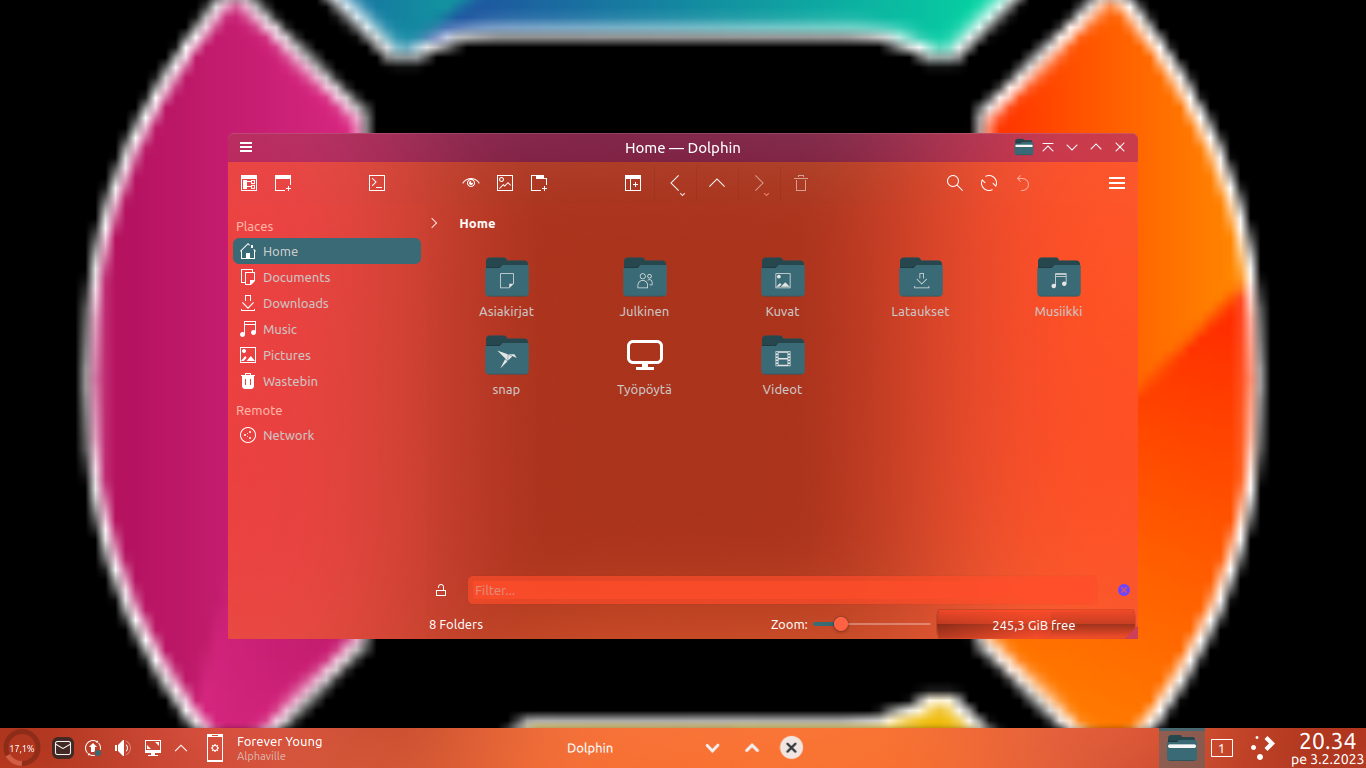Select the Lataukset folder
The image size is (1366, 768).
click(920, 287)
